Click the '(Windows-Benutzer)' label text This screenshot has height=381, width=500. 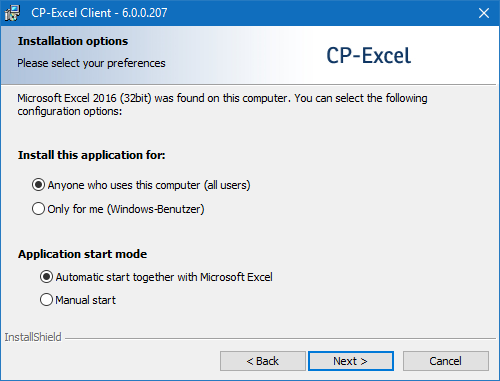(x=156, y=209)
